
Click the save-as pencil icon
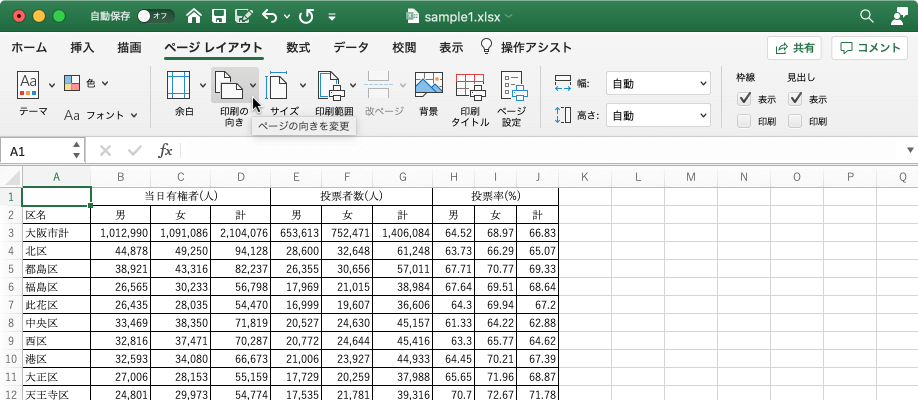point(244,16)
